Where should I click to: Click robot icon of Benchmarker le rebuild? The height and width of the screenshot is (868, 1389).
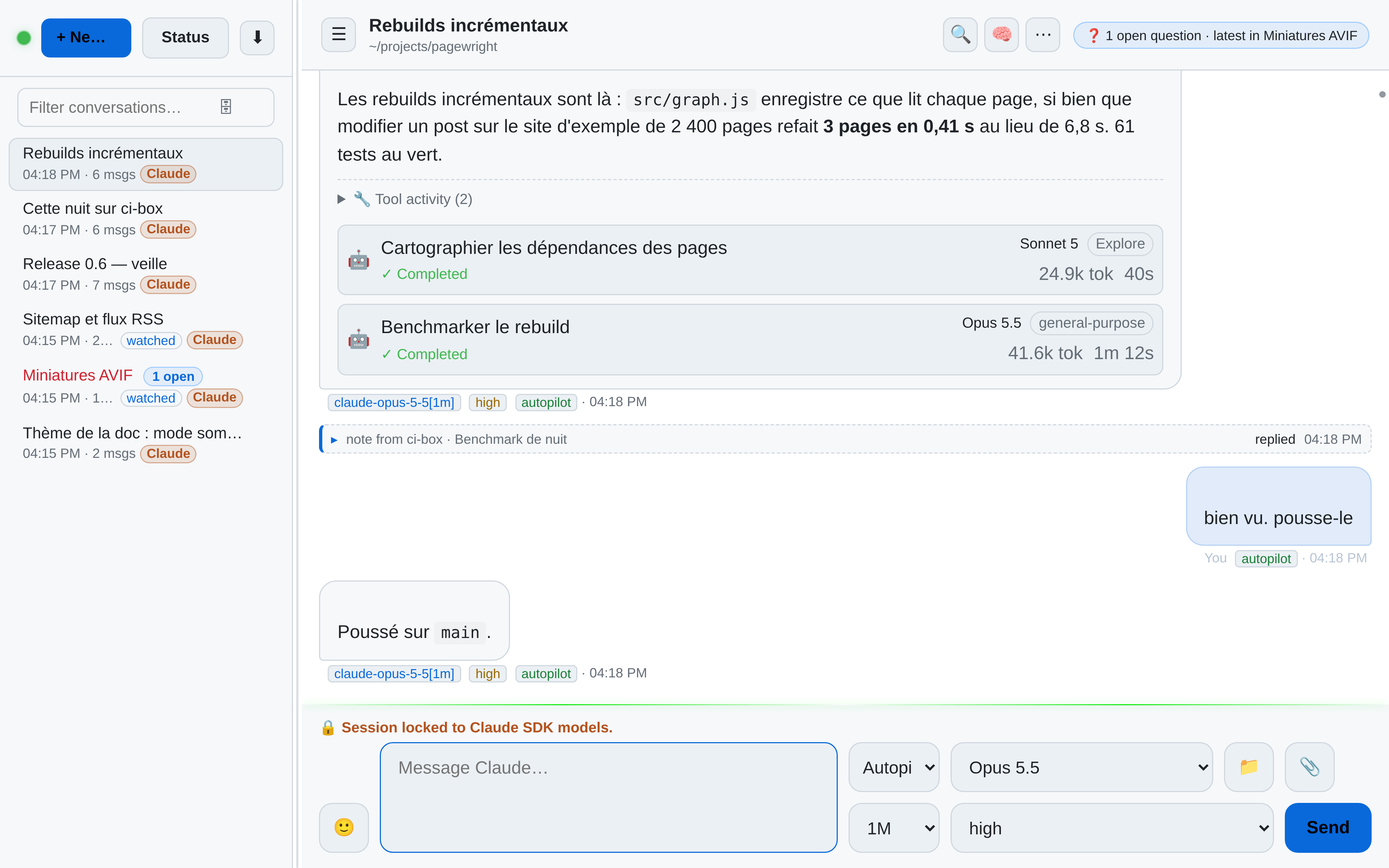[x=359, y=339]
